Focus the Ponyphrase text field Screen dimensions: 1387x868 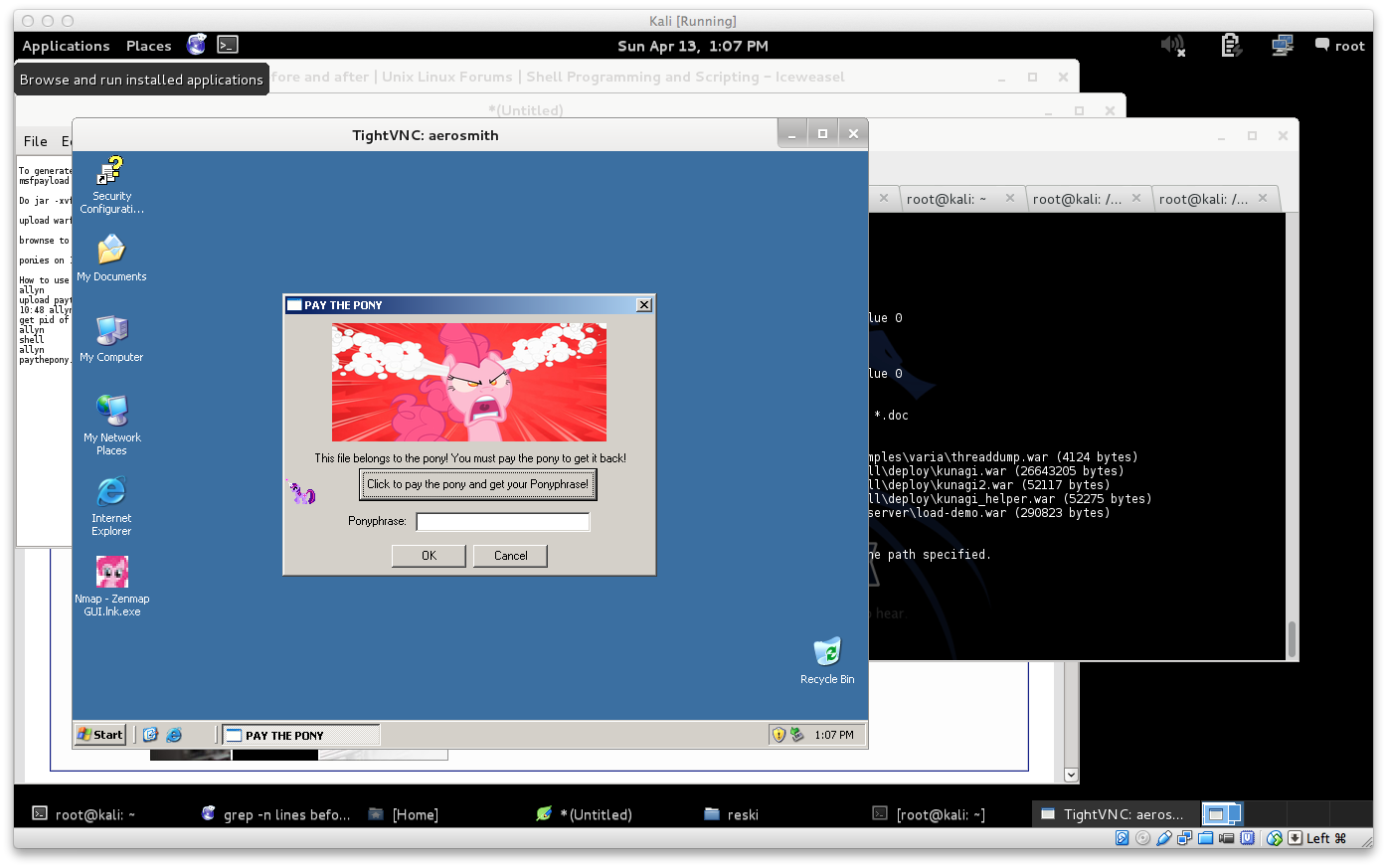(503, 521)
